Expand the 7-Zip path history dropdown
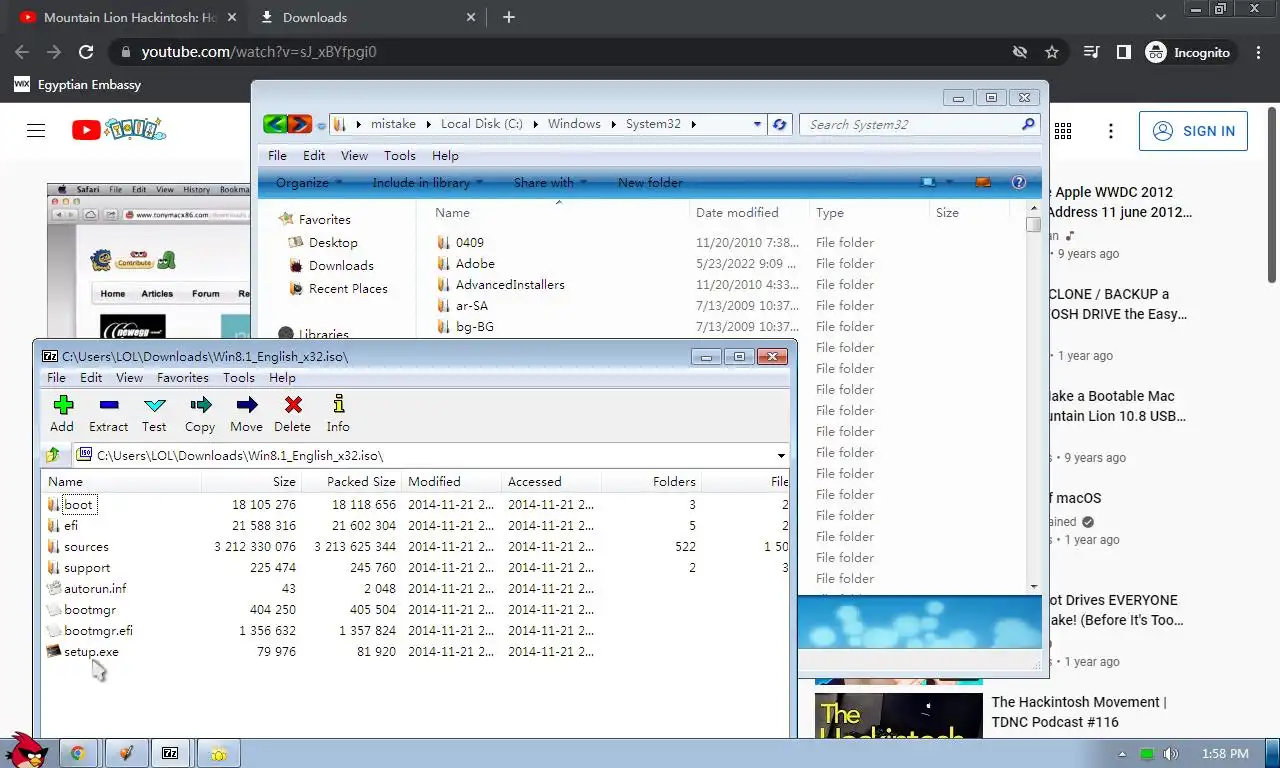The width and height of the screenshot is (1280, 768). (781, 456)
